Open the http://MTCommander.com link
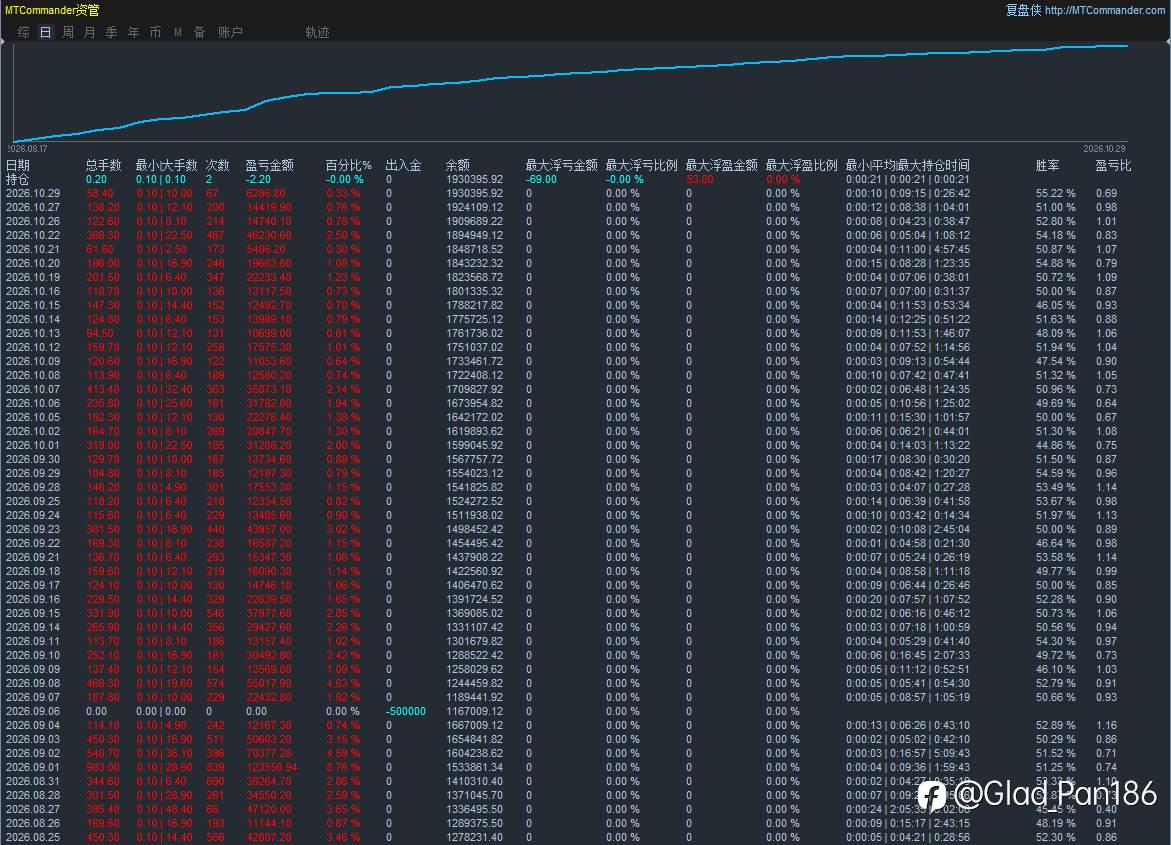Screen dimensions: 1171x845 pos(1105,10)
